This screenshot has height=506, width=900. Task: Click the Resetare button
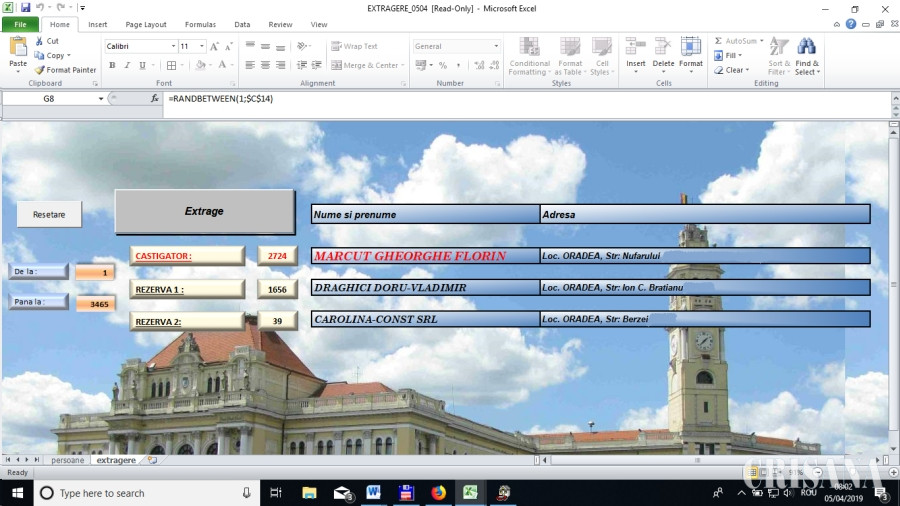tap(49, 214)
